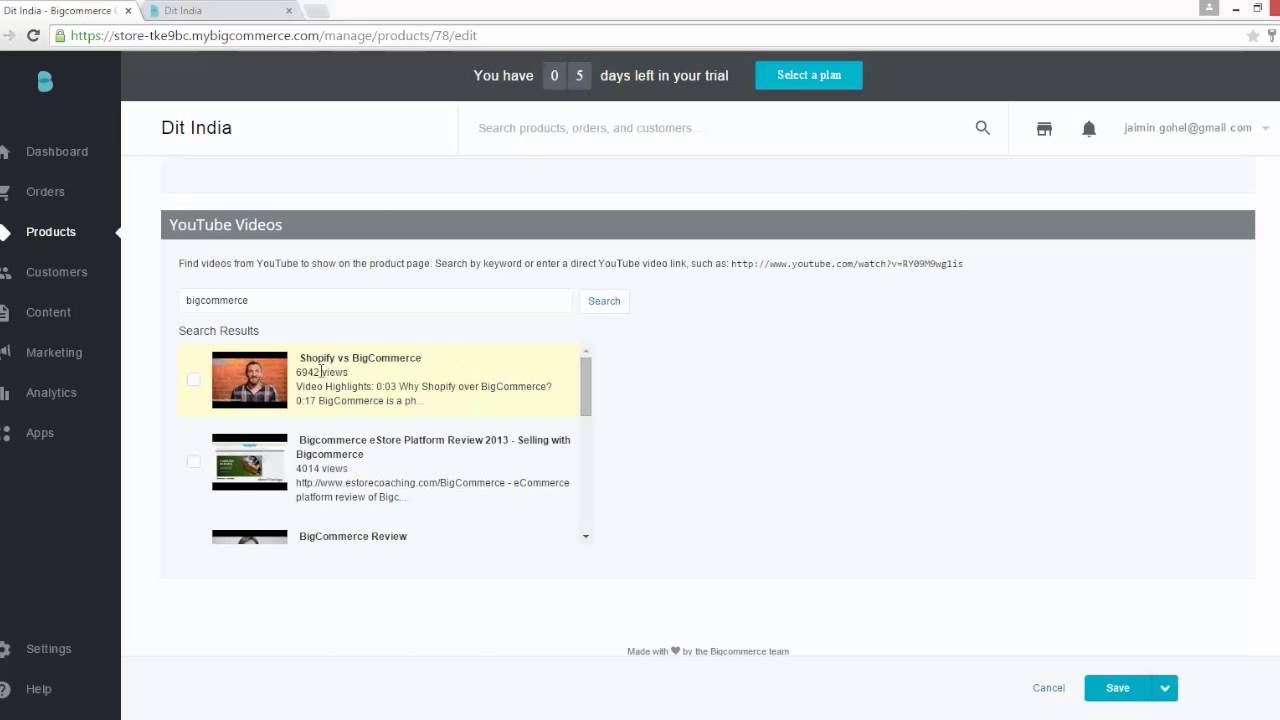1280x720 pixels.
Task: Click the secure padlock icon in address bar
Action: (60, 36)
